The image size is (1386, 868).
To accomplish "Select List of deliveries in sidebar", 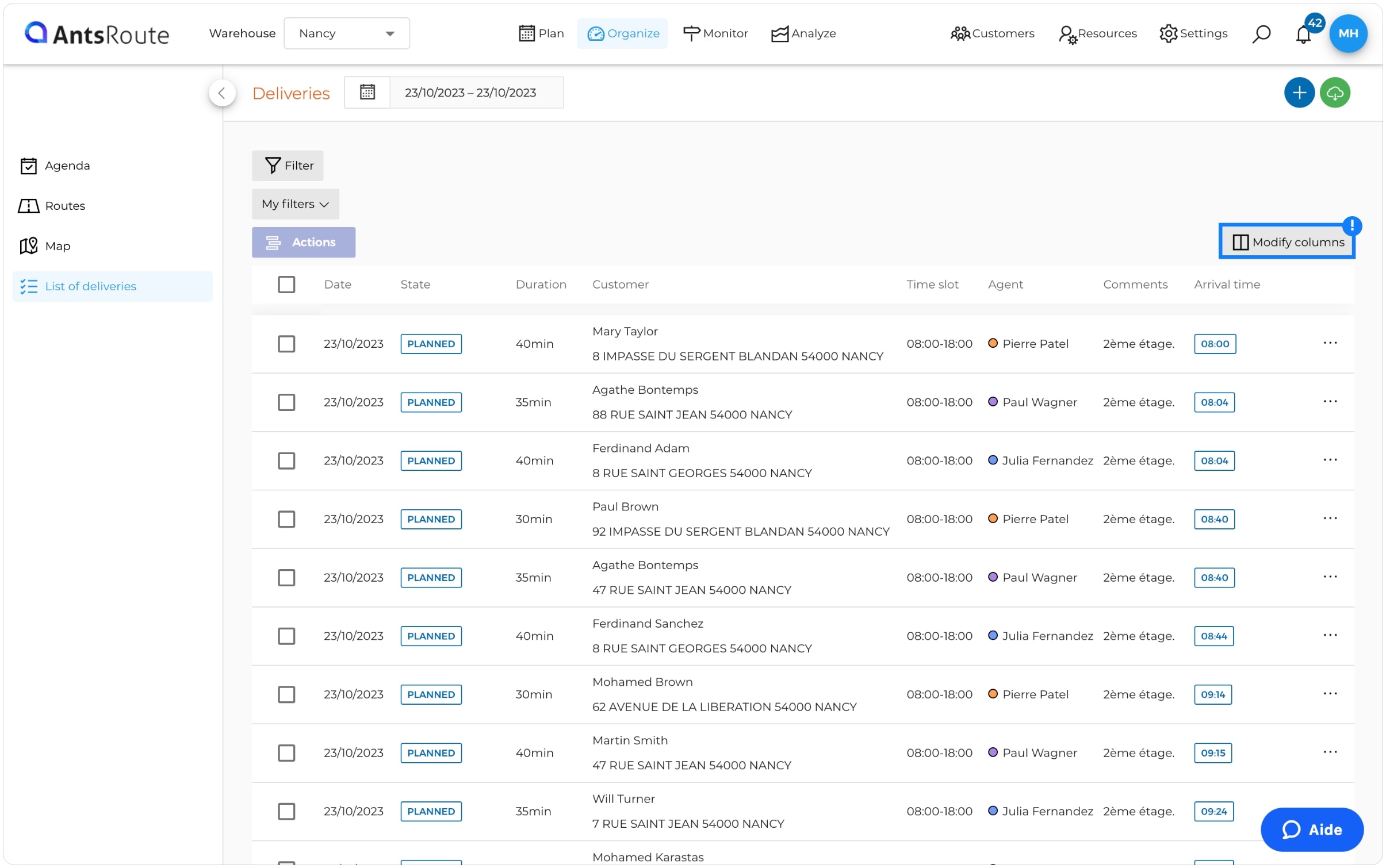I will [x=113, y=286].
